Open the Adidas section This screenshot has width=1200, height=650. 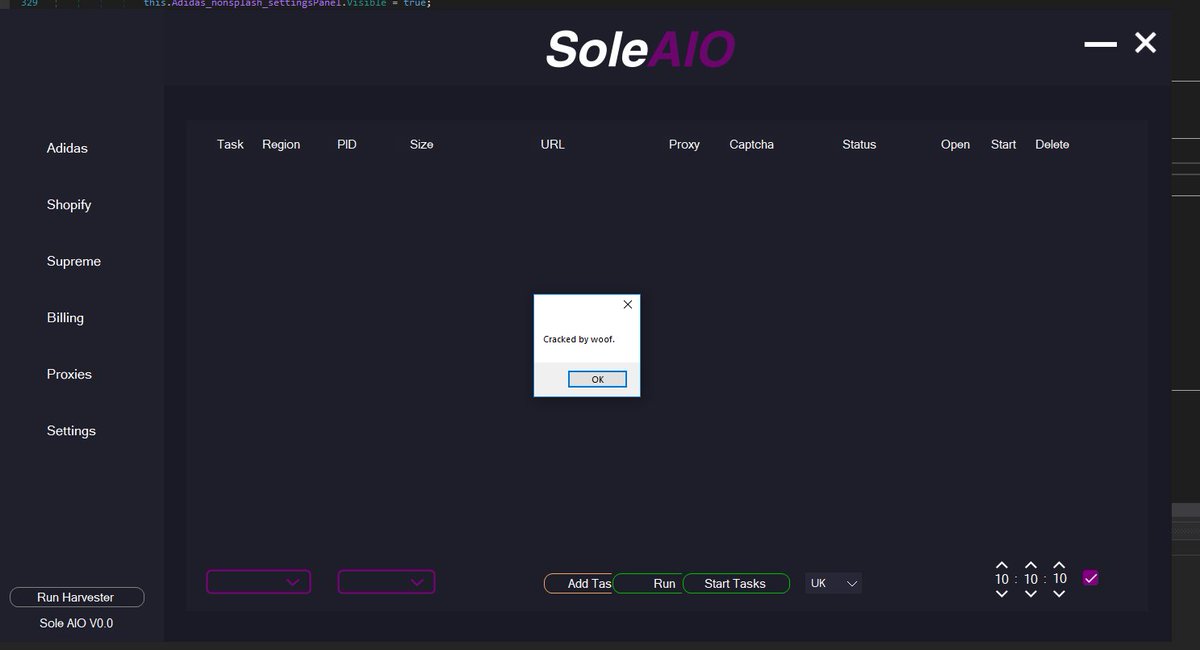click(x=67, y=148)
